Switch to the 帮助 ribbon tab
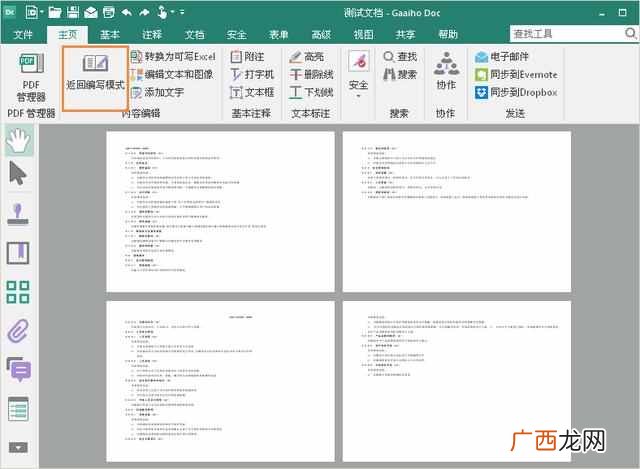The width and height of the screenshot is (640, 469). [x=448, y=35]
